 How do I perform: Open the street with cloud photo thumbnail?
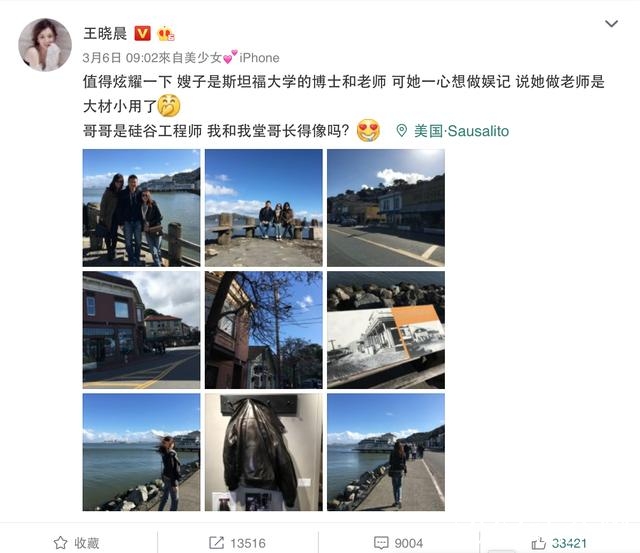point(386,208)
